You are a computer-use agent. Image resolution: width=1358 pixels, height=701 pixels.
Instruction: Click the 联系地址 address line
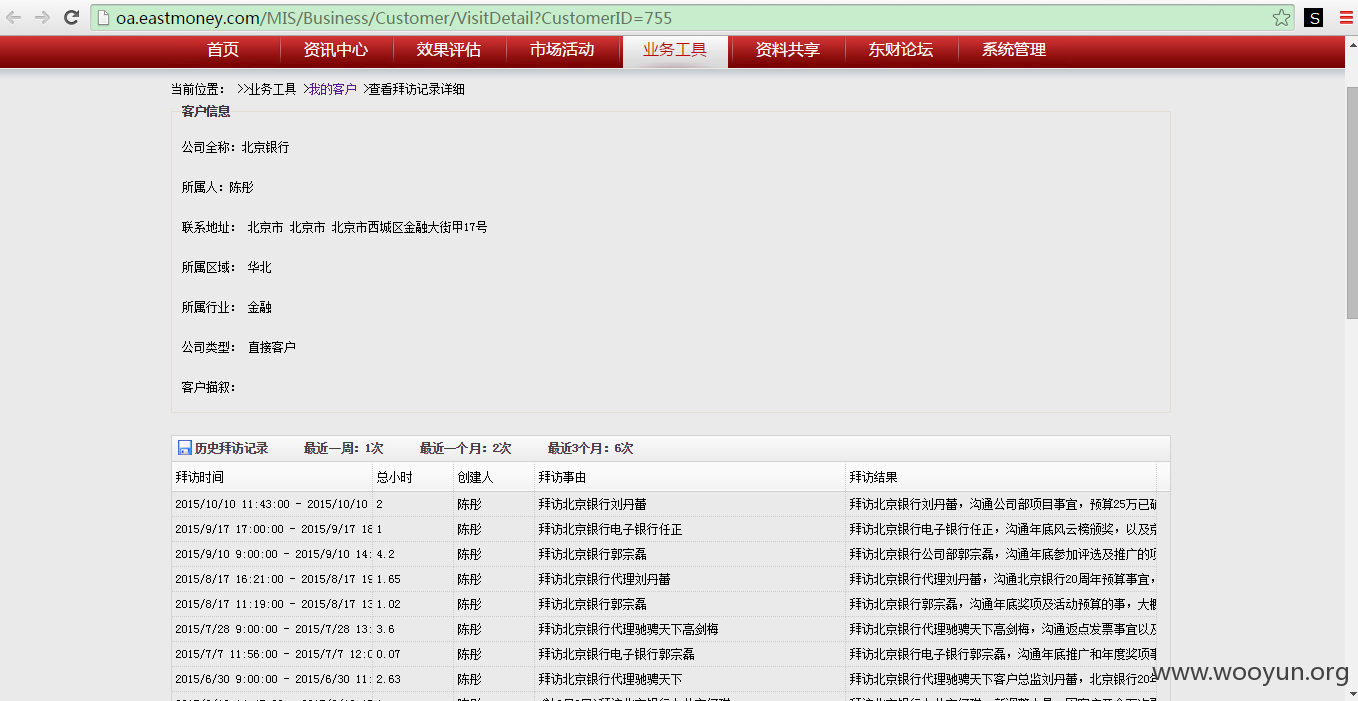coord(334,227)
